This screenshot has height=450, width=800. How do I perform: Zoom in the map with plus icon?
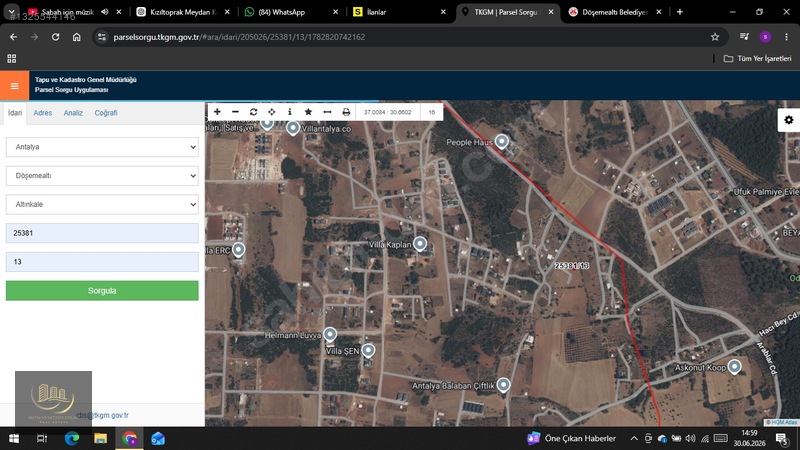tap(217, 112)
